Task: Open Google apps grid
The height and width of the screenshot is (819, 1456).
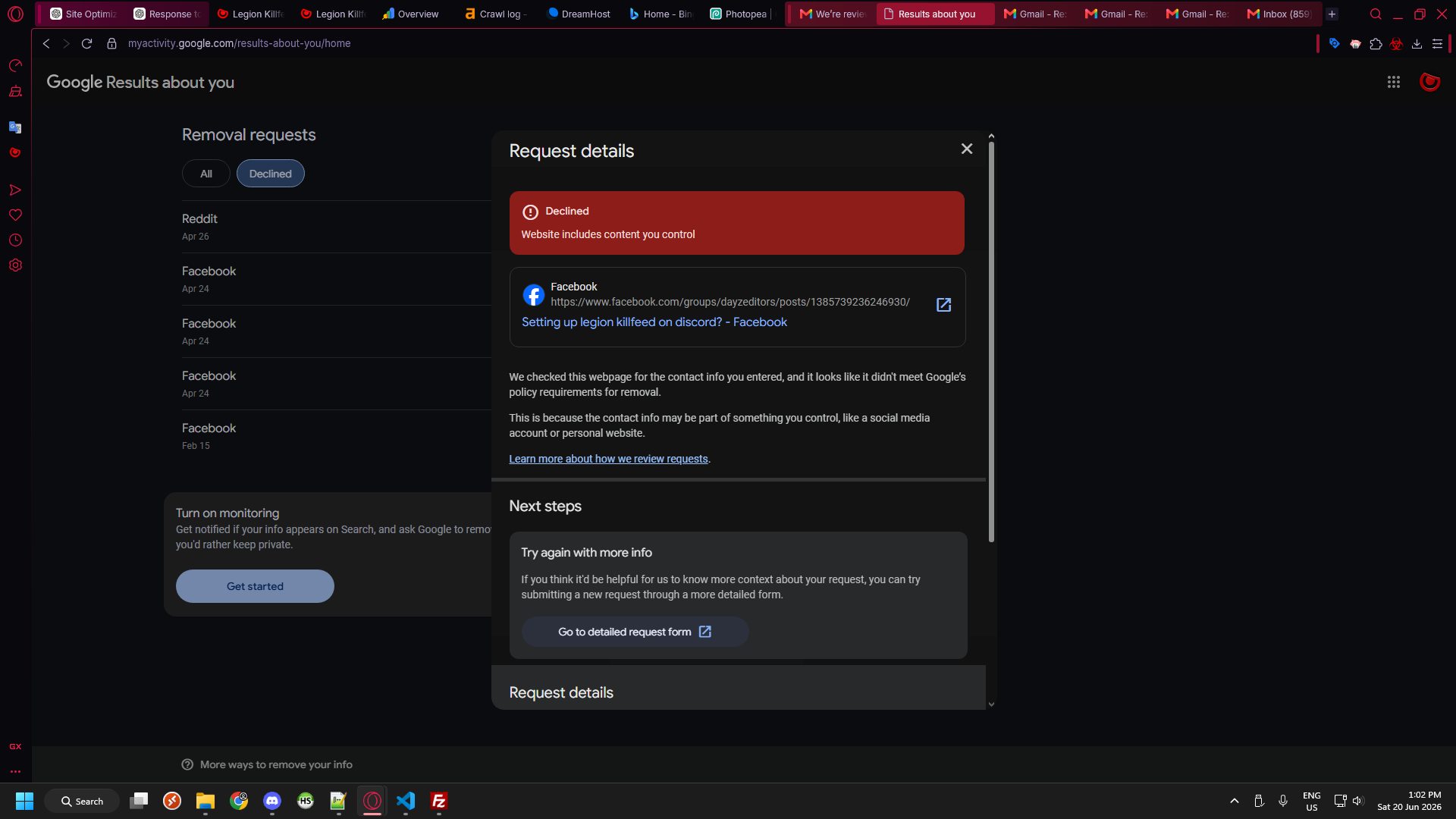Action: [x=1394, y=82]
